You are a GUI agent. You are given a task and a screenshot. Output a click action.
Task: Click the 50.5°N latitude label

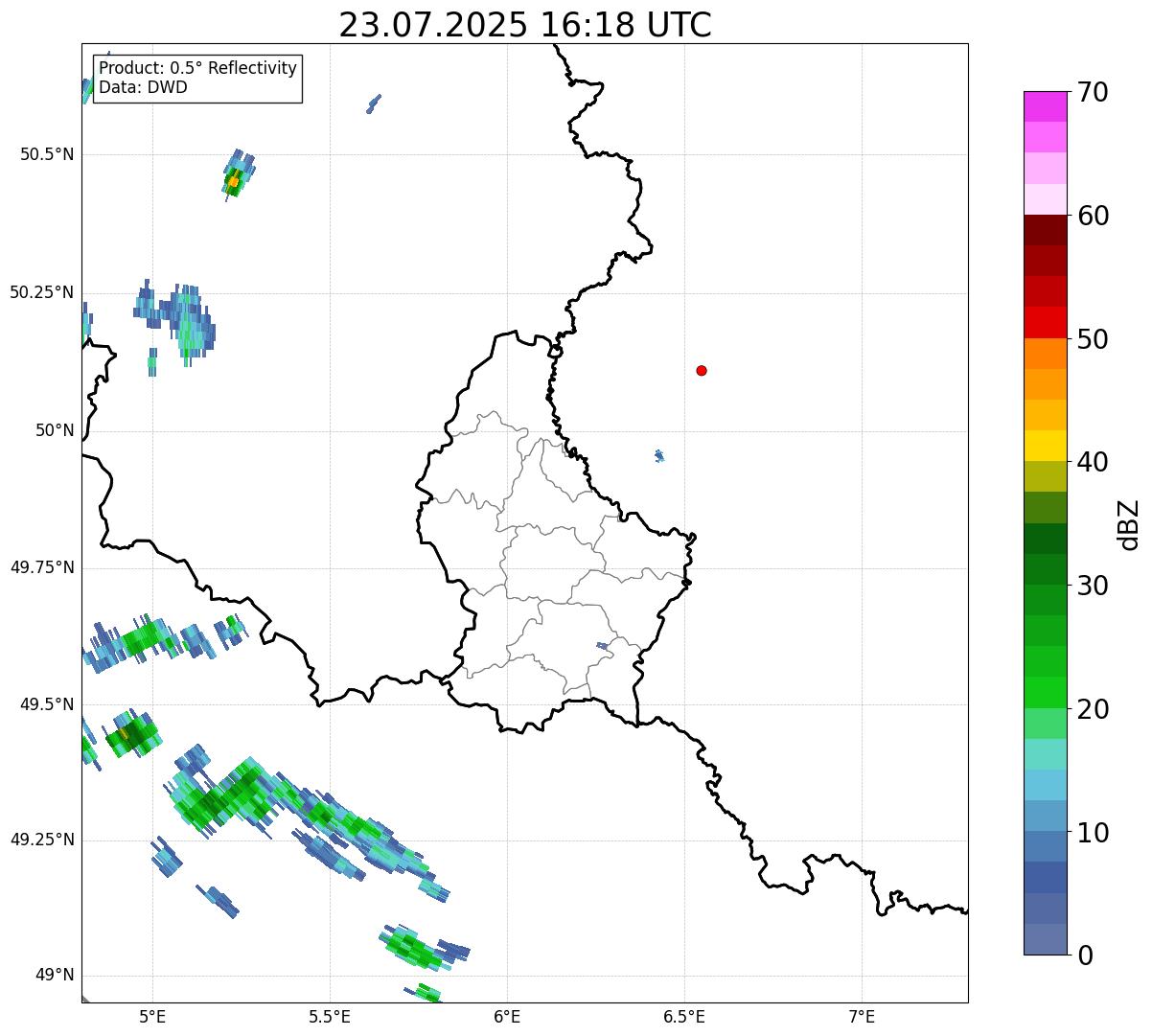tap(47, 154)
